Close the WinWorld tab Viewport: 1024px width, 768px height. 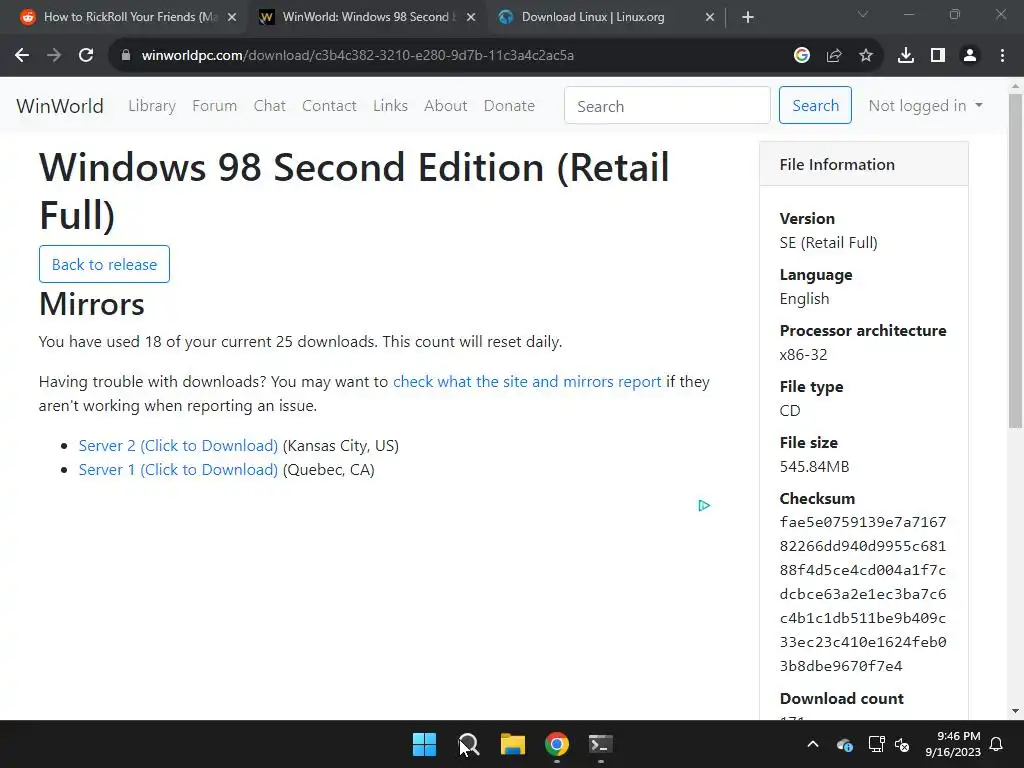tap(471, 17)
